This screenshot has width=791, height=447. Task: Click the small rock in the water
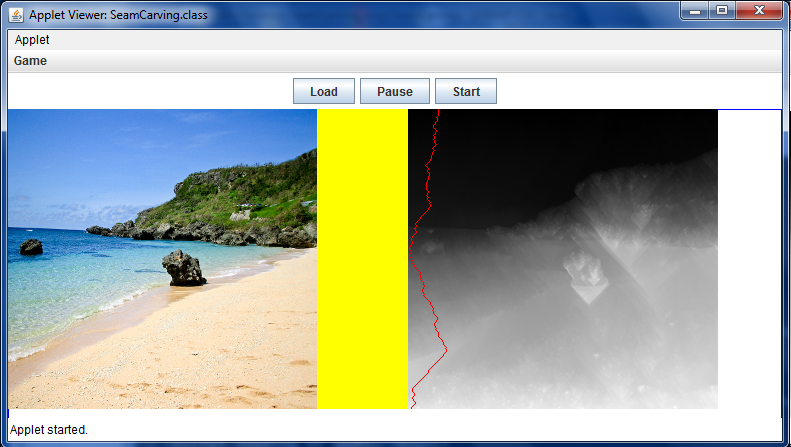[31, 247]
